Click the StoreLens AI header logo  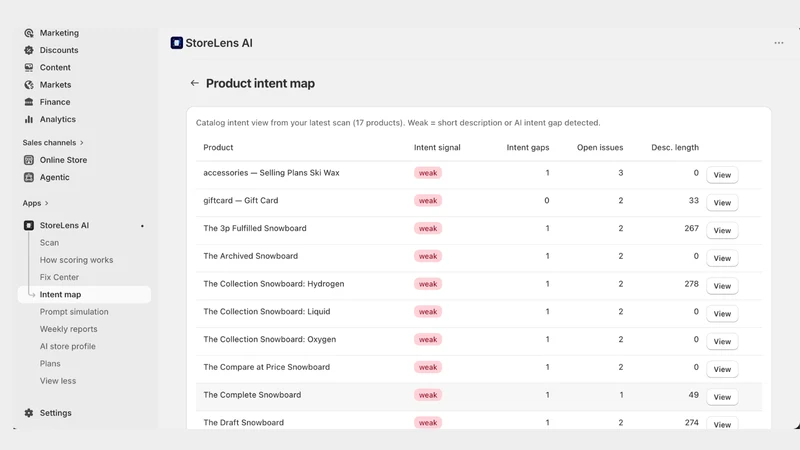coord(177,43)
